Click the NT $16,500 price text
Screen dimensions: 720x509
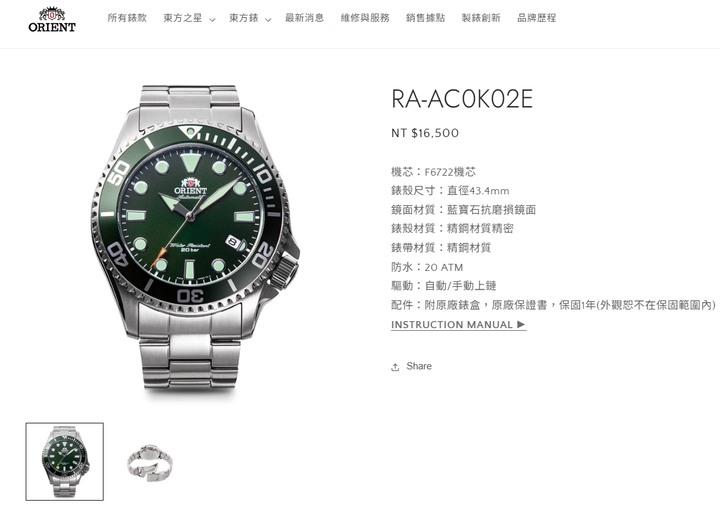coord(425,133)
